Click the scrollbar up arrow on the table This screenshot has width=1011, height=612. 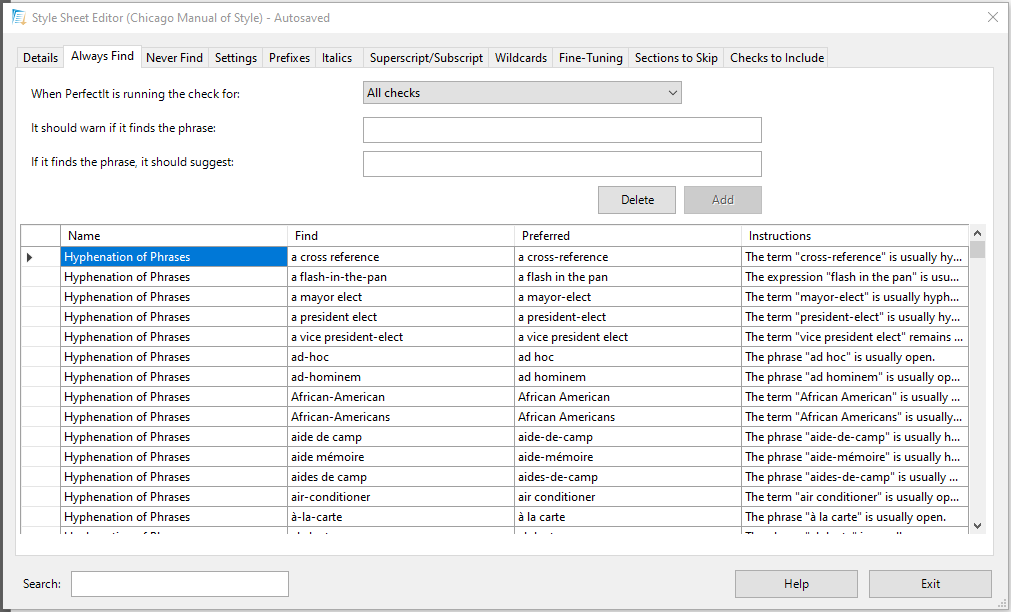click(x=977, y=234)
